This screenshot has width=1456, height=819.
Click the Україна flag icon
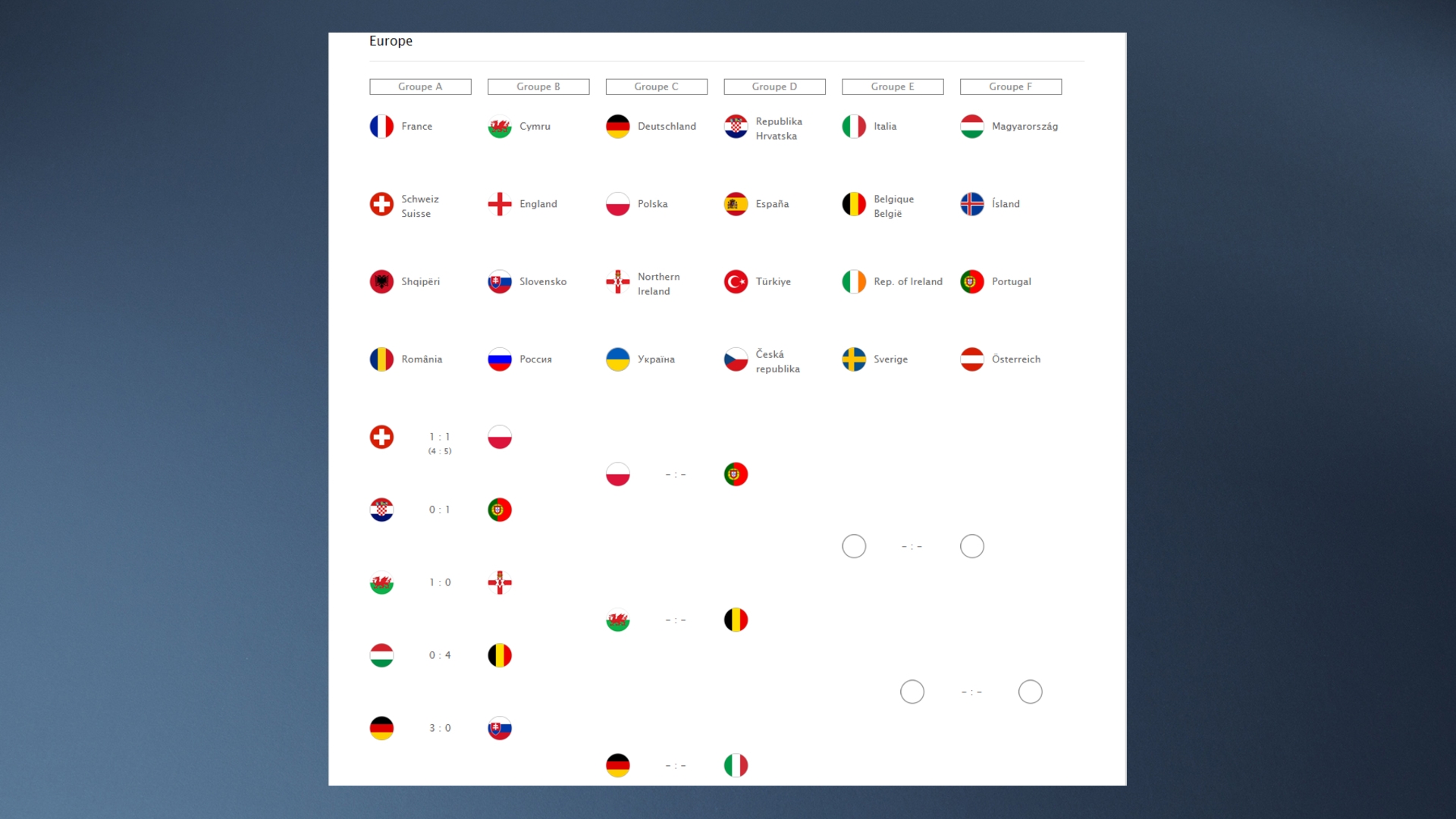click(618, 359)
